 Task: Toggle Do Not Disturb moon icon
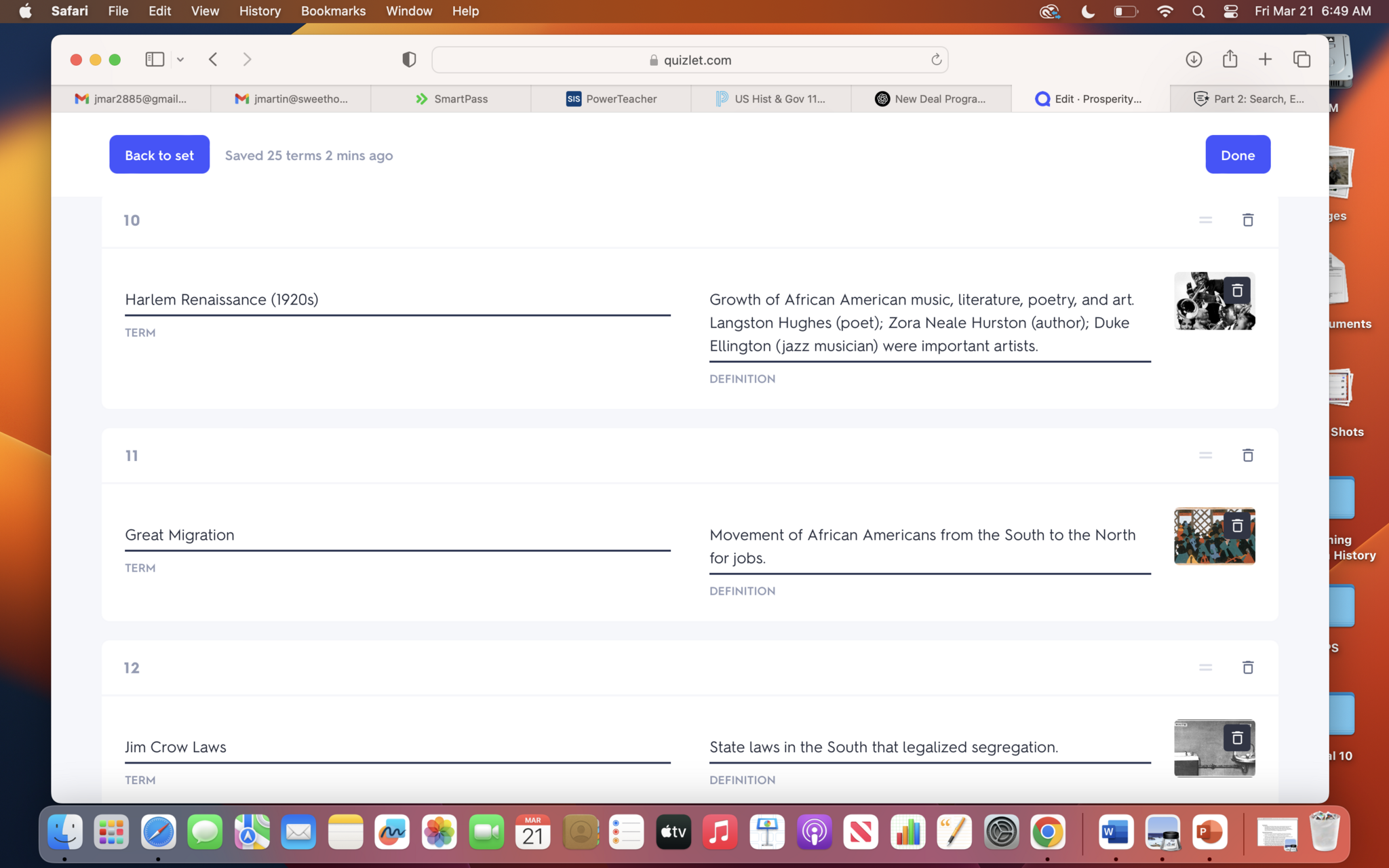pos(1088,11)
